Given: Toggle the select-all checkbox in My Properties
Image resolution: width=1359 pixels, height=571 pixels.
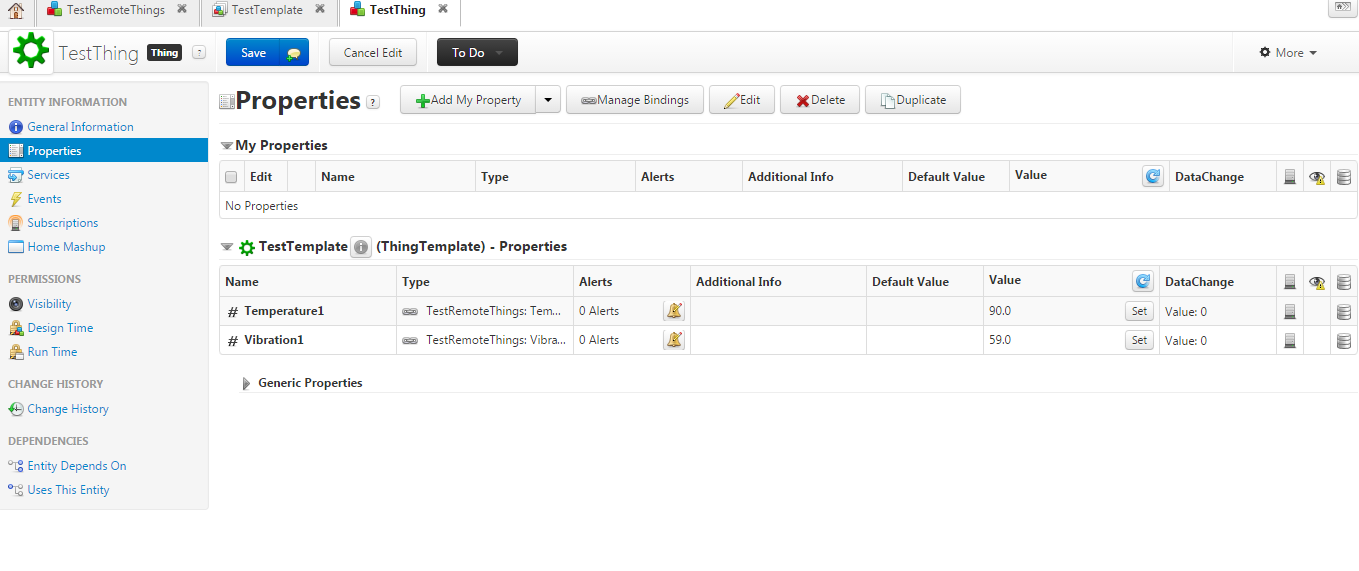Looking at the screenshot, I should [x=231, y=177].
